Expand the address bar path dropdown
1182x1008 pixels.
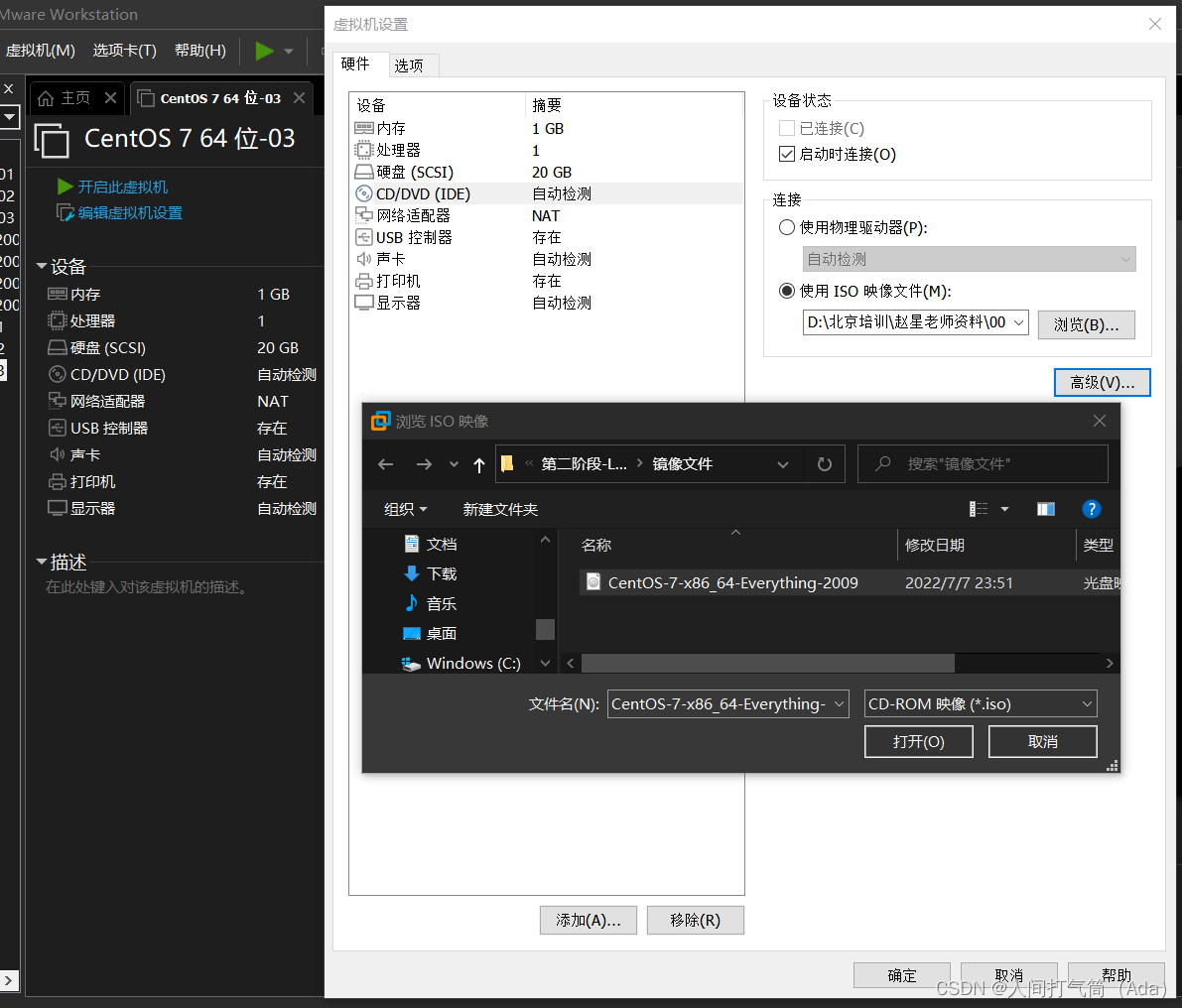click(x=783, y=464)
